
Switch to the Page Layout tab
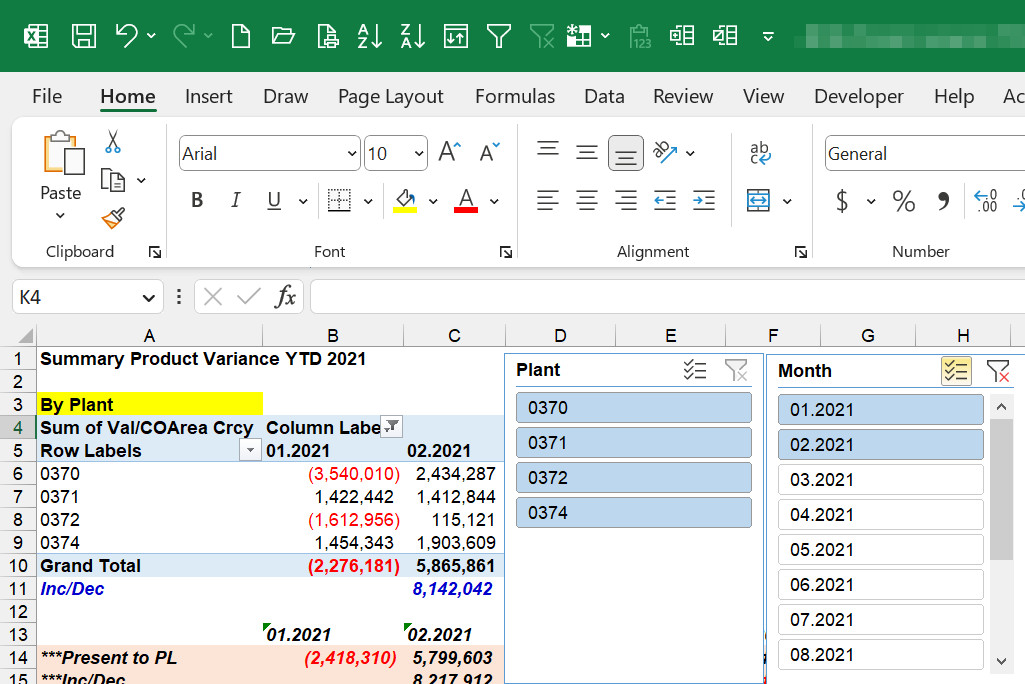[390, 97]
